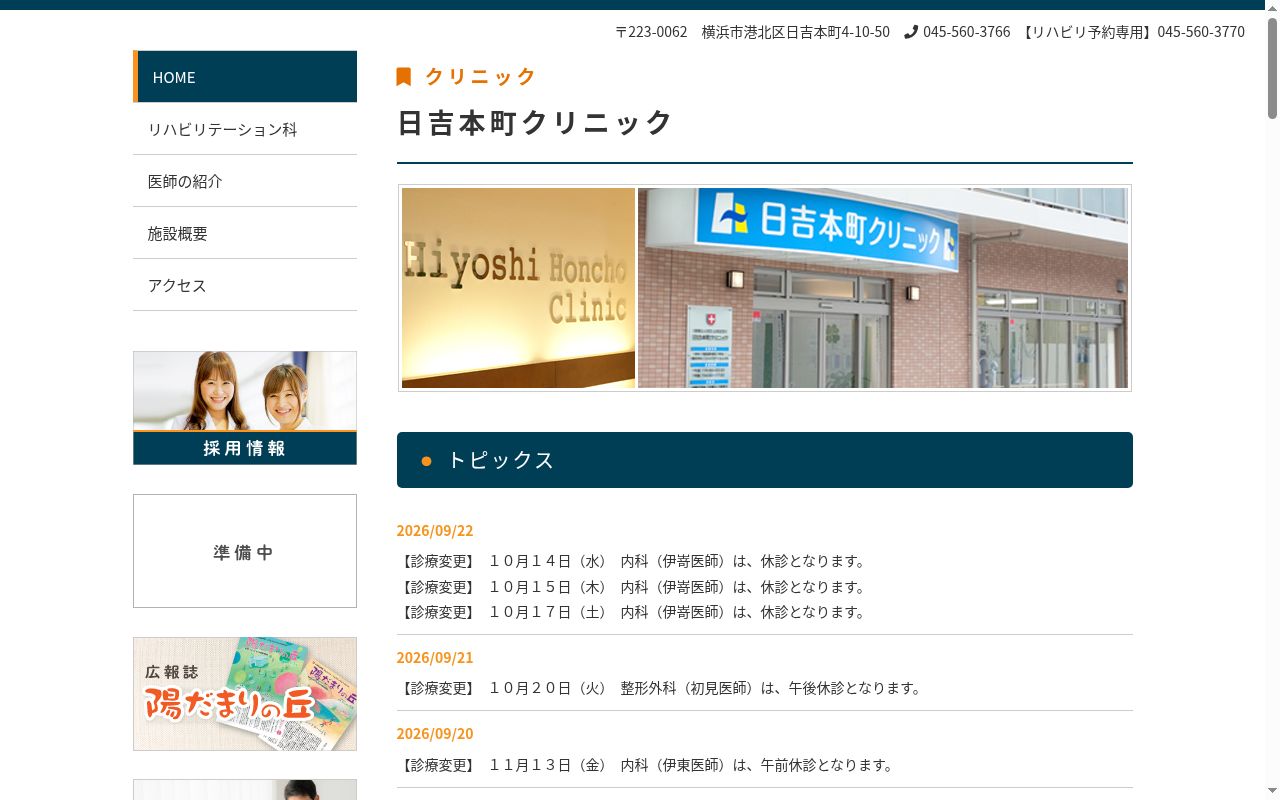Select the date 2026/09/22
The image size is (1280, 800).
[435, 530]
